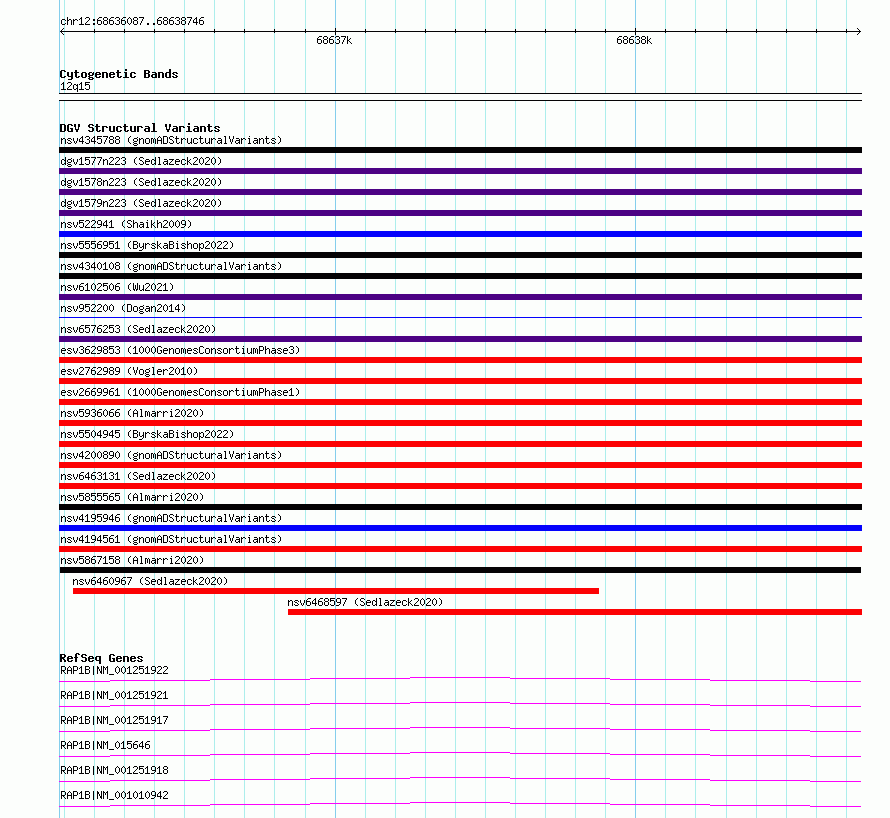Click nsv4340108 (gnomADStructuralVariants) label
The width and height of the screenshot is (890, 818).
171,266
